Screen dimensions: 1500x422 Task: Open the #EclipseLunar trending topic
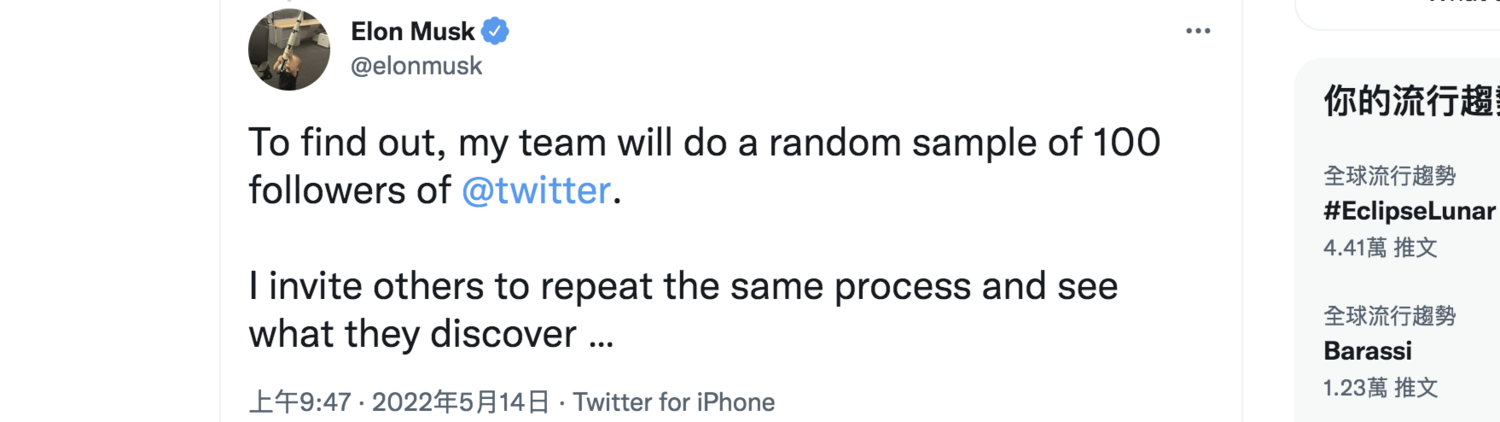click(x=1410, y=211)
